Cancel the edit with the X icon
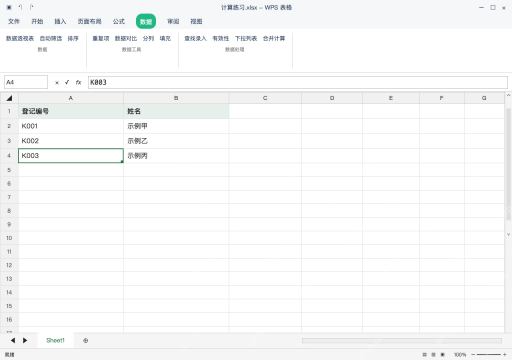 57,83
